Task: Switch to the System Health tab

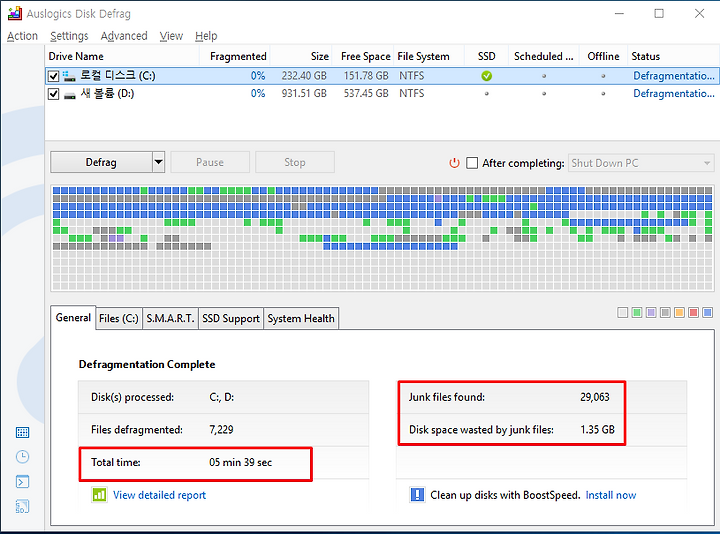Action: coord(301,318)
